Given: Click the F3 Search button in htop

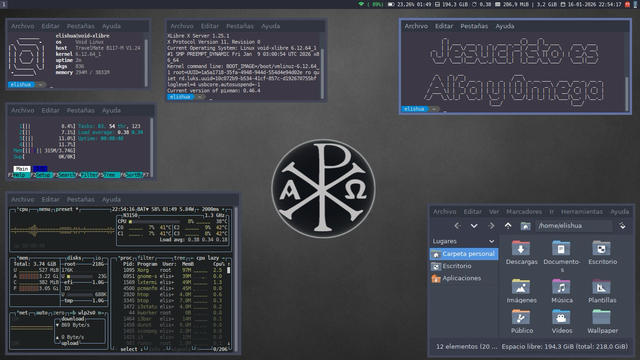Looking at the screenshot, I should click(64, 175).
